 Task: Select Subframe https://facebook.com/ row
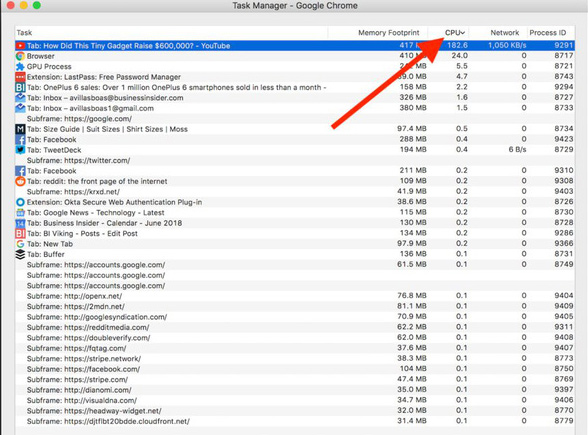tap(295, 369)
